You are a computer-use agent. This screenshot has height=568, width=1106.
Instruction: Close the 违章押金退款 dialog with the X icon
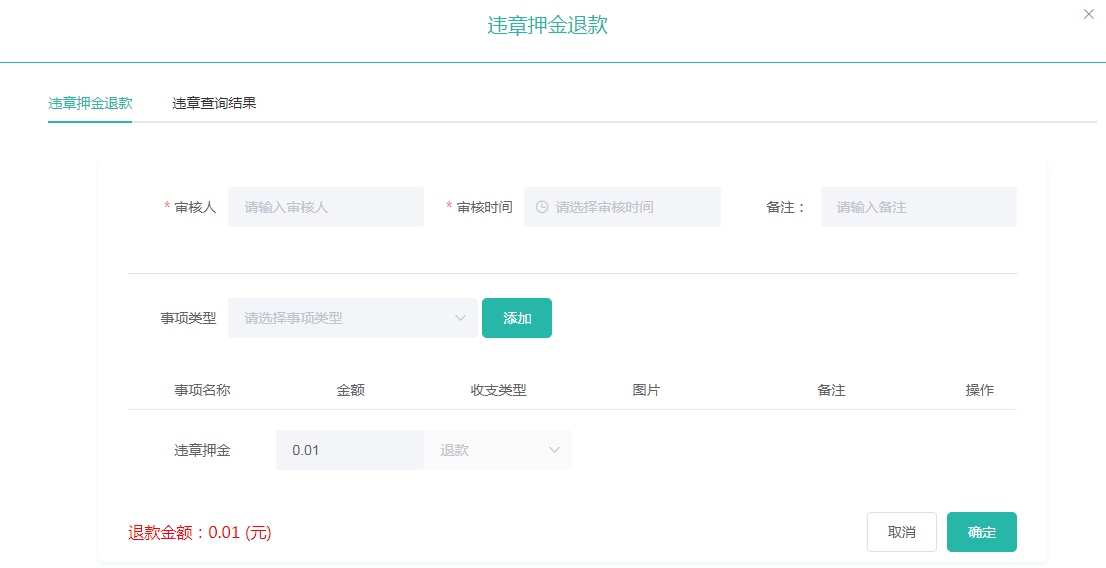pos(1089,14)
